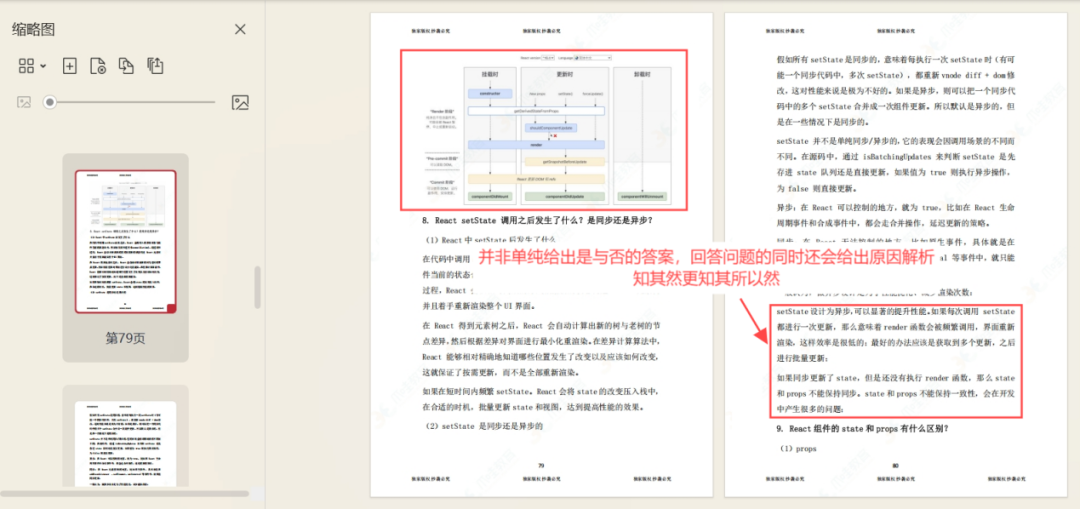Click the React lifecycle diagram on page 79
The width and height of the screenshot is (1080, 509).
pos(544,129)
